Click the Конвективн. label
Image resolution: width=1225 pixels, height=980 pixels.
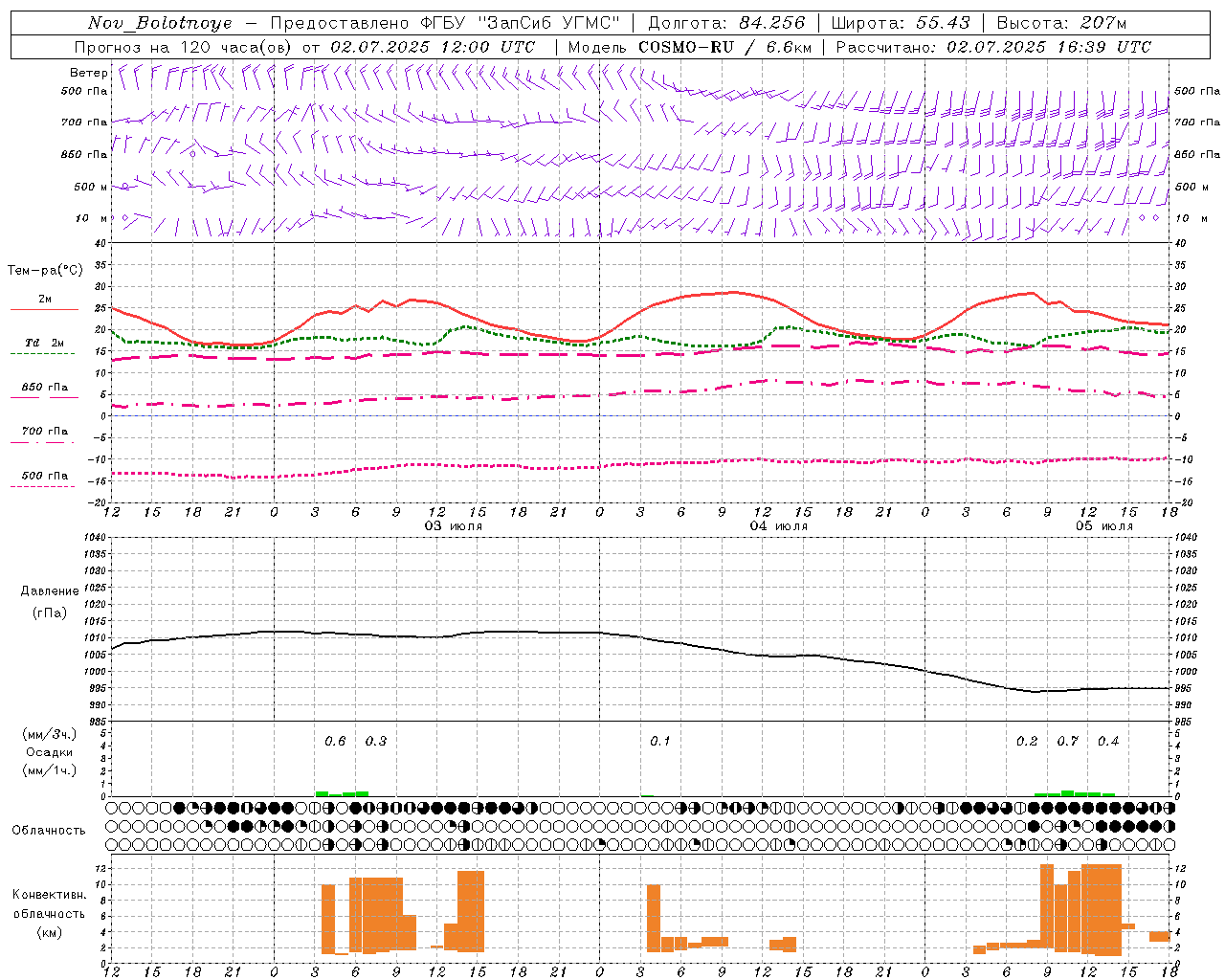pyautogui.click(x=50, y=895)
